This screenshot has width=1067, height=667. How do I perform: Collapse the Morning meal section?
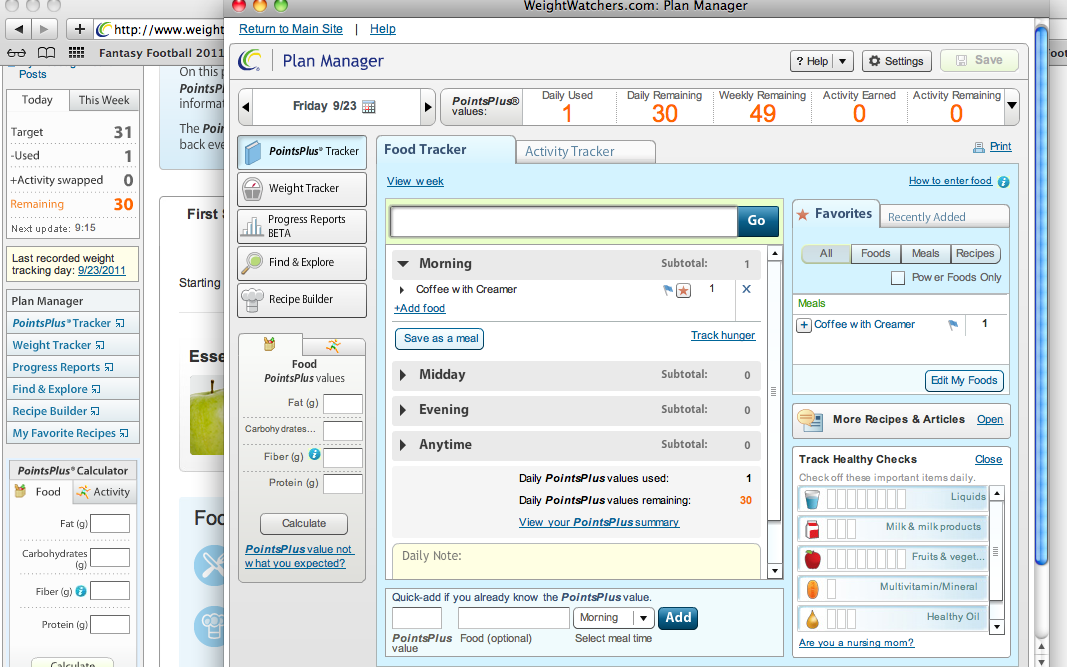click(x=403, y=264)
